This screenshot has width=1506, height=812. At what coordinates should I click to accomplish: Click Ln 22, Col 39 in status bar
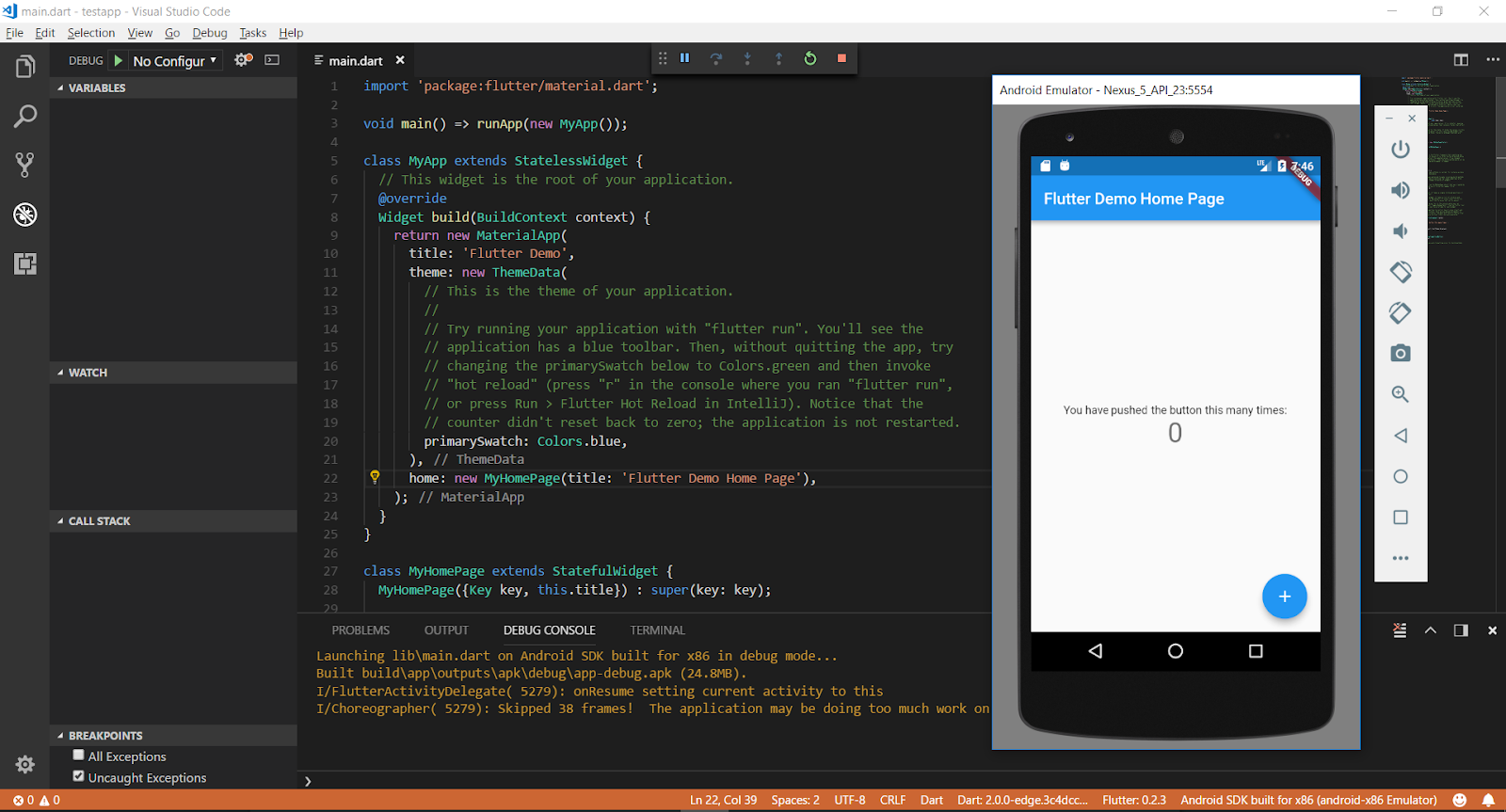point(723,801)
